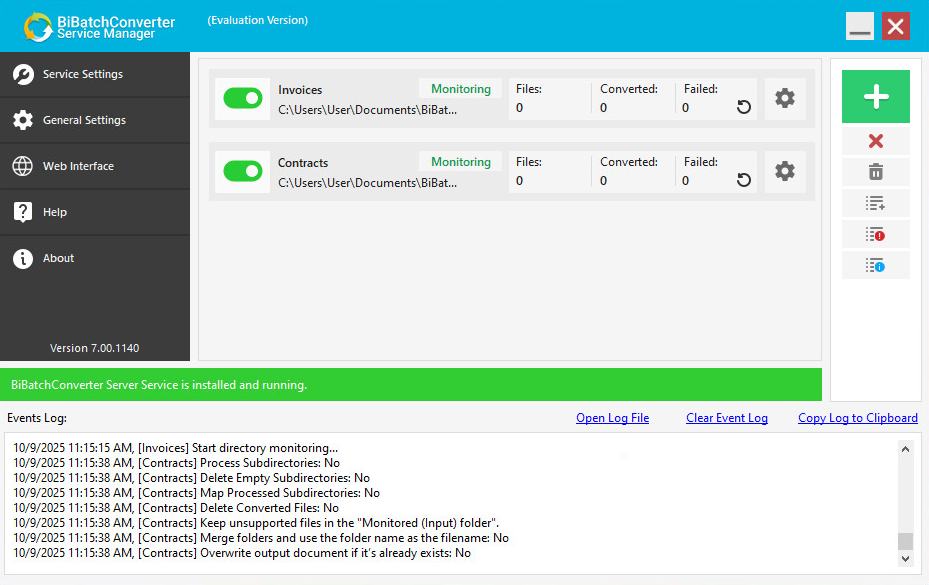929x585 pixels.
Task: Click the Clear Event Log link
Action: point(726,418)
